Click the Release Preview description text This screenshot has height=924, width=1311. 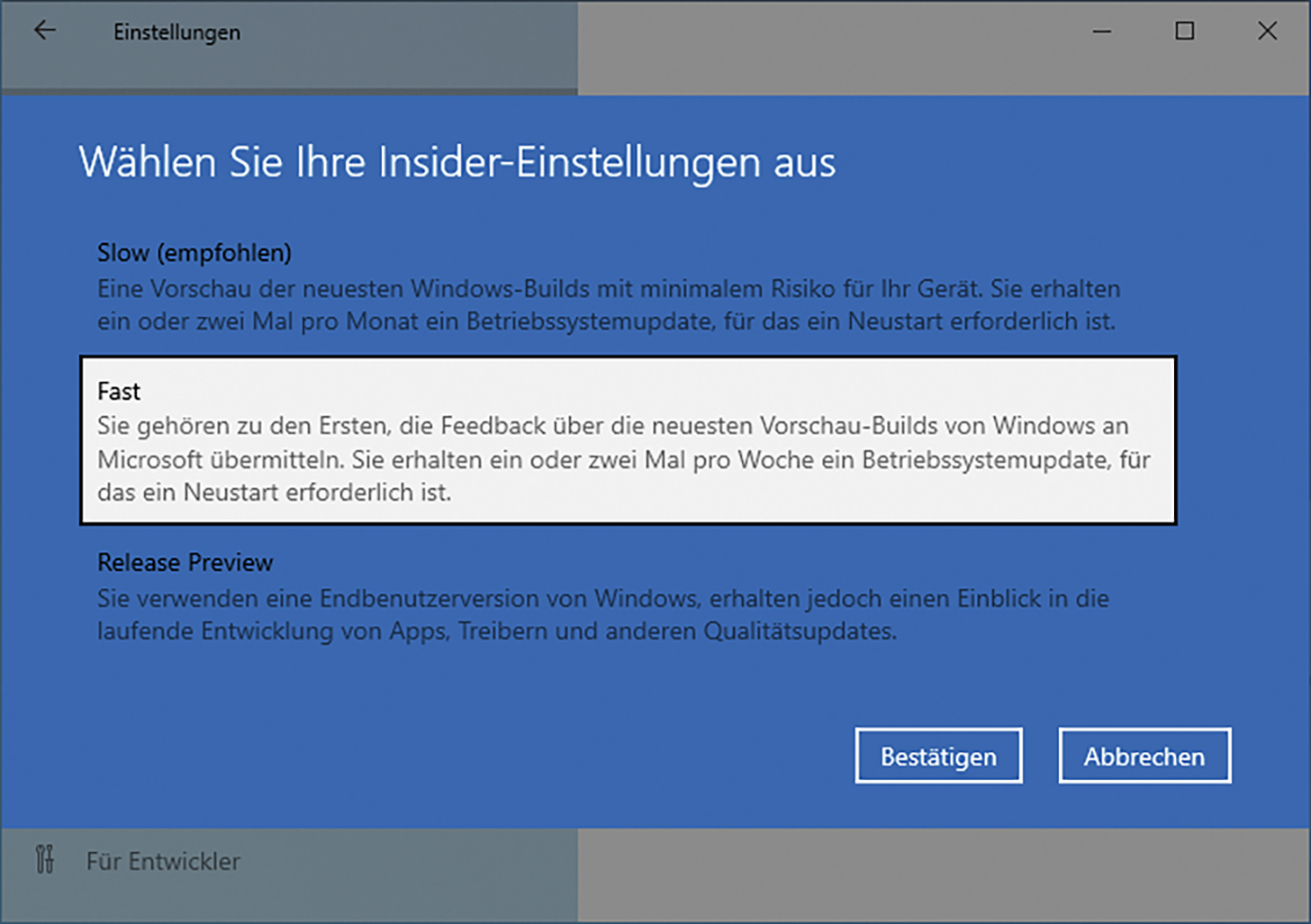601,615
